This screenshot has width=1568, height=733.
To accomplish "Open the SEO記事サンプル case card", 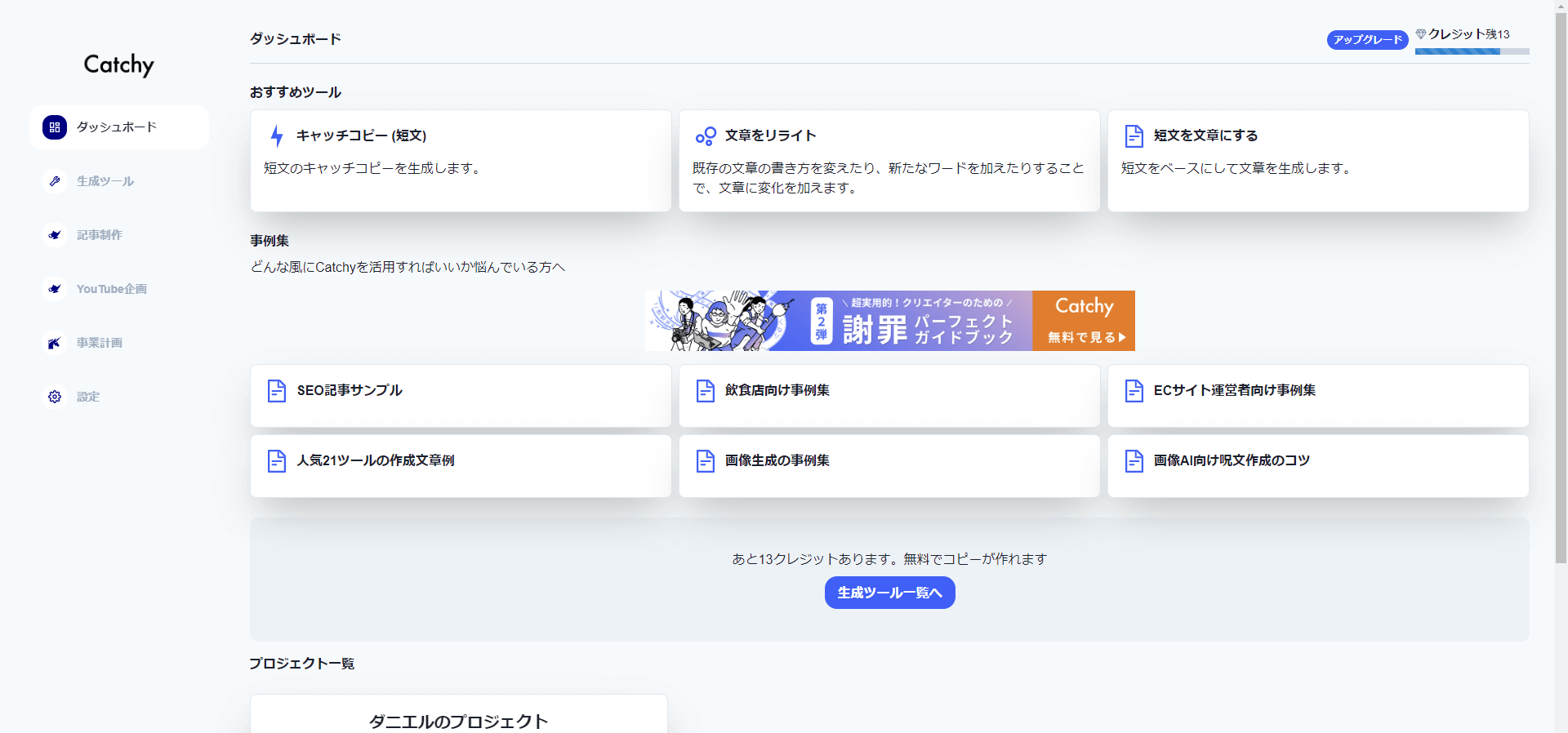I will point(461,395).
